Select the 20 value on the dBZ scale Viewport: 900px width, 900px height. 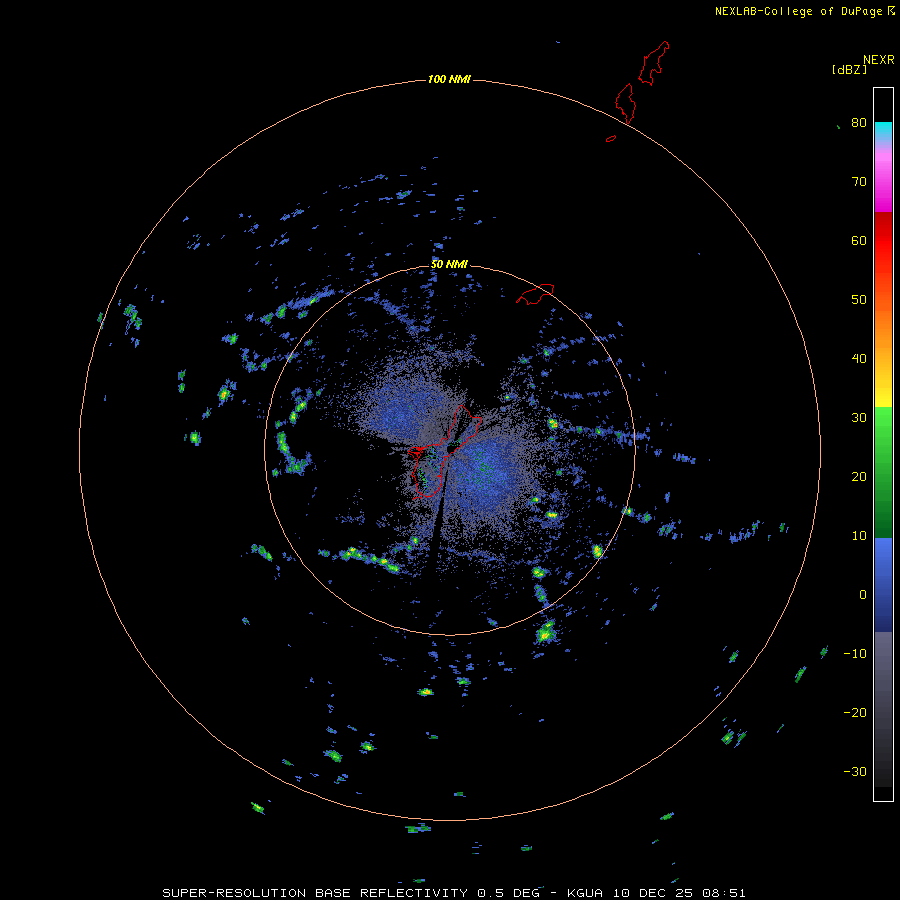pos(859,477)
